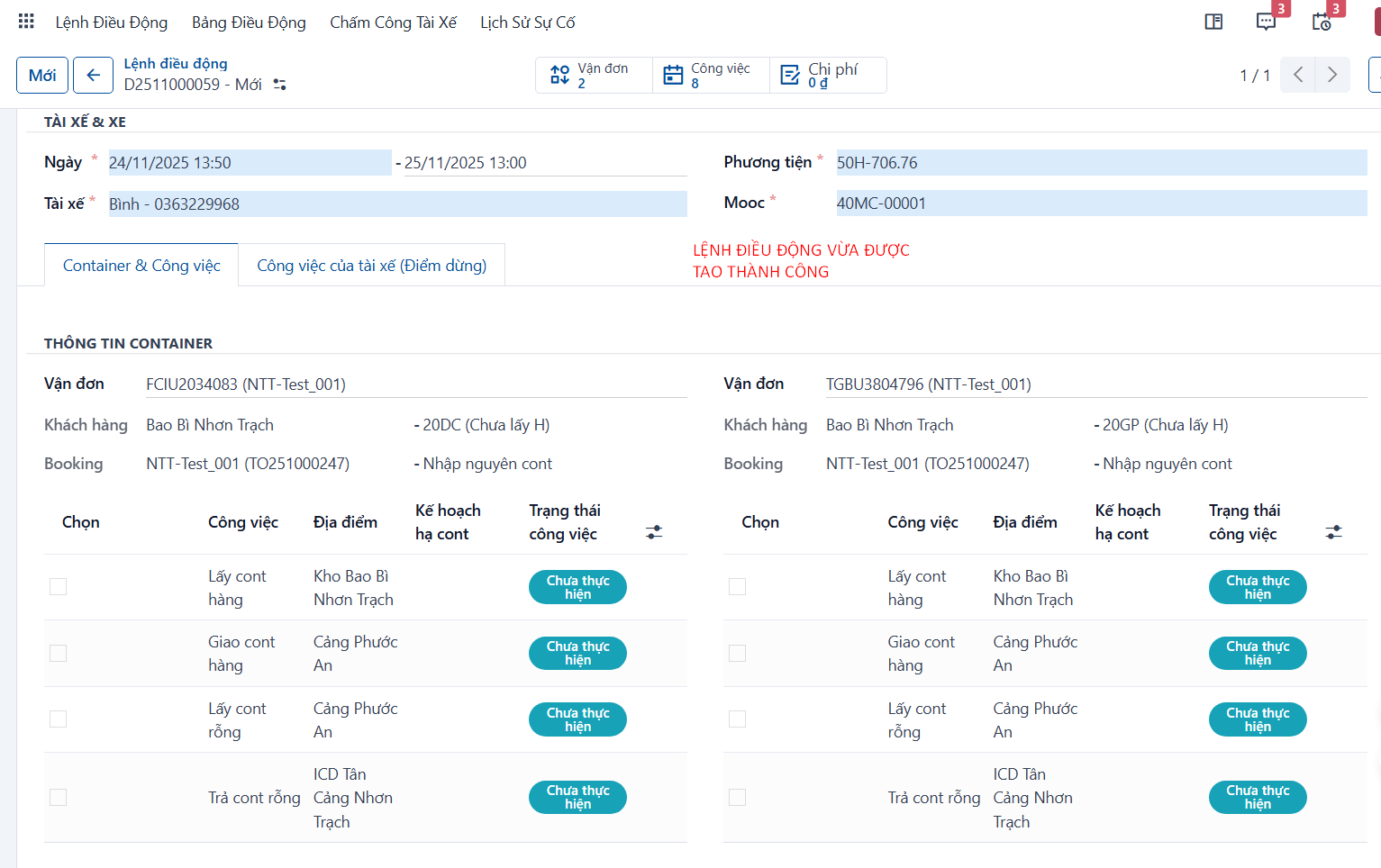Switch to Công việc của tài xế tab
1381x868 pixels.
[x=371, y=265]
